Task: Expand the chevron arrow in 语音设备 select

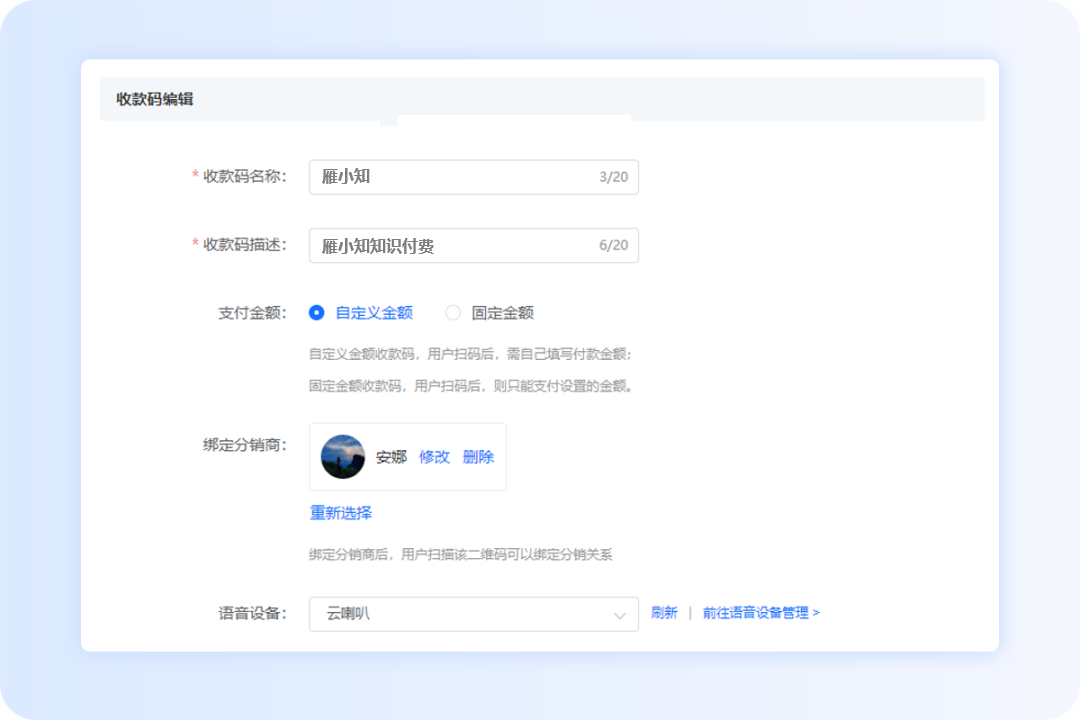Action: [x=620, y=615]
